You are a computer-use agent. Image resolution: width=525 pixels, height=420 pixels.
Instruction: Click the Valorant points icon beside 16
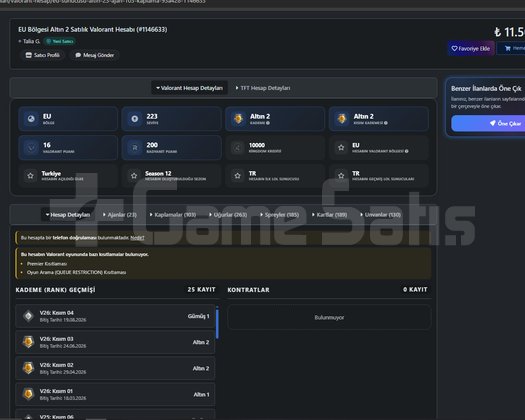[x=31, y=148]
